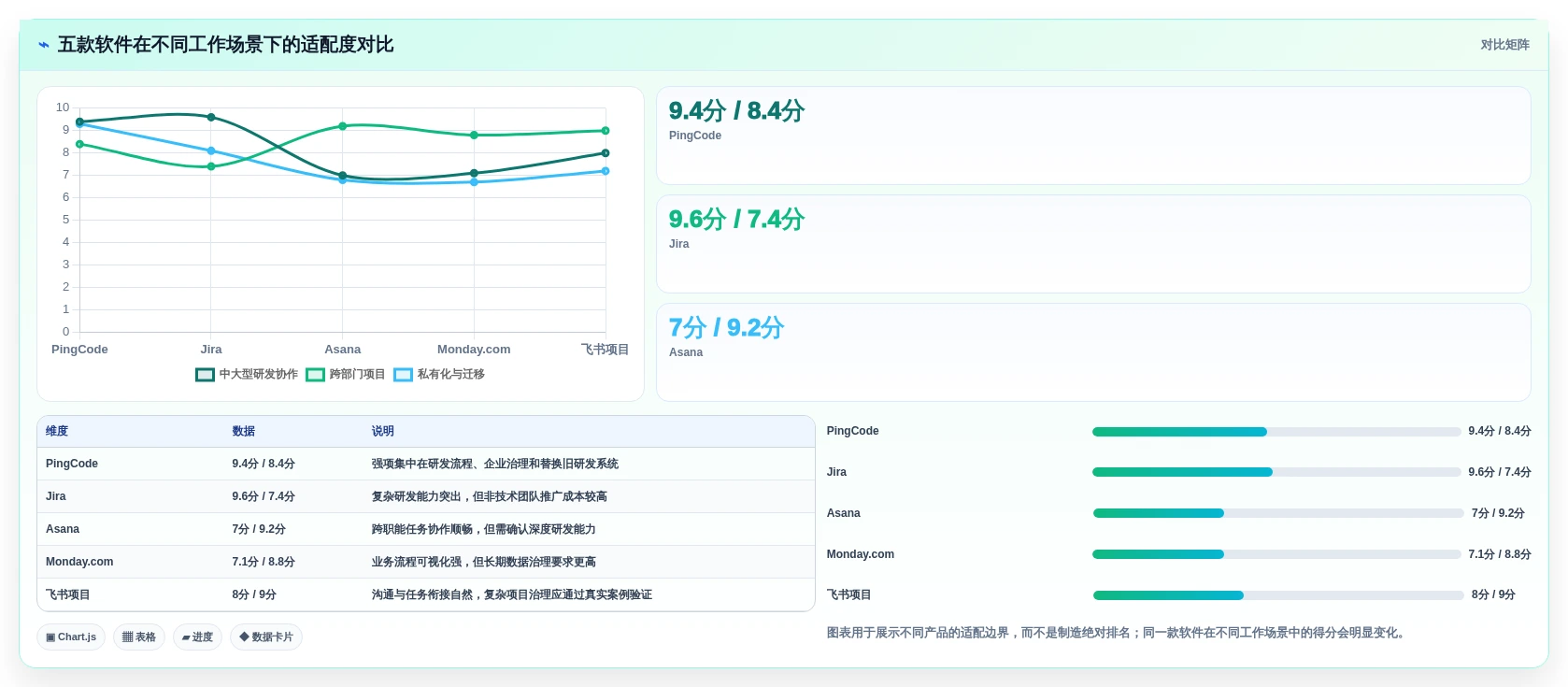
Task: Select the 进度 chip below the table
Action: tap(197, 637)
